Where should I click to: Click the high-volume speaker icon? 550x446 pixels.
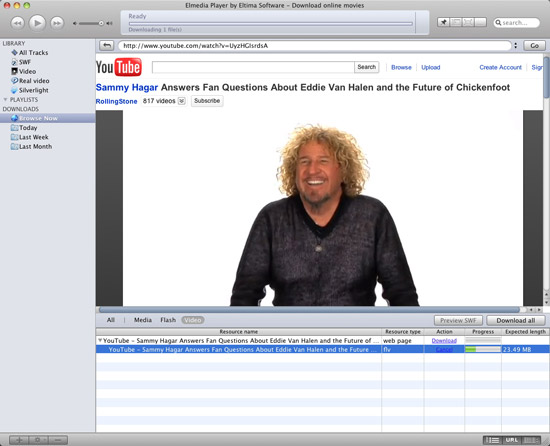point(109,23)
